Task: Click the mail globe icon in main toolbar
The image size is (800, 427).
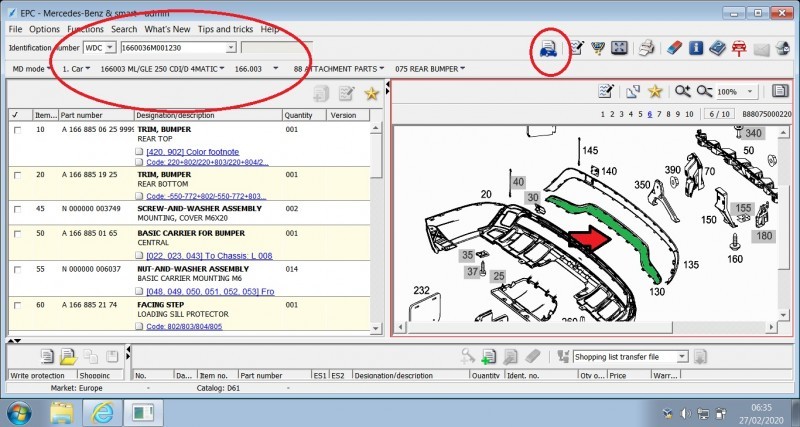Action: [783, 48]
